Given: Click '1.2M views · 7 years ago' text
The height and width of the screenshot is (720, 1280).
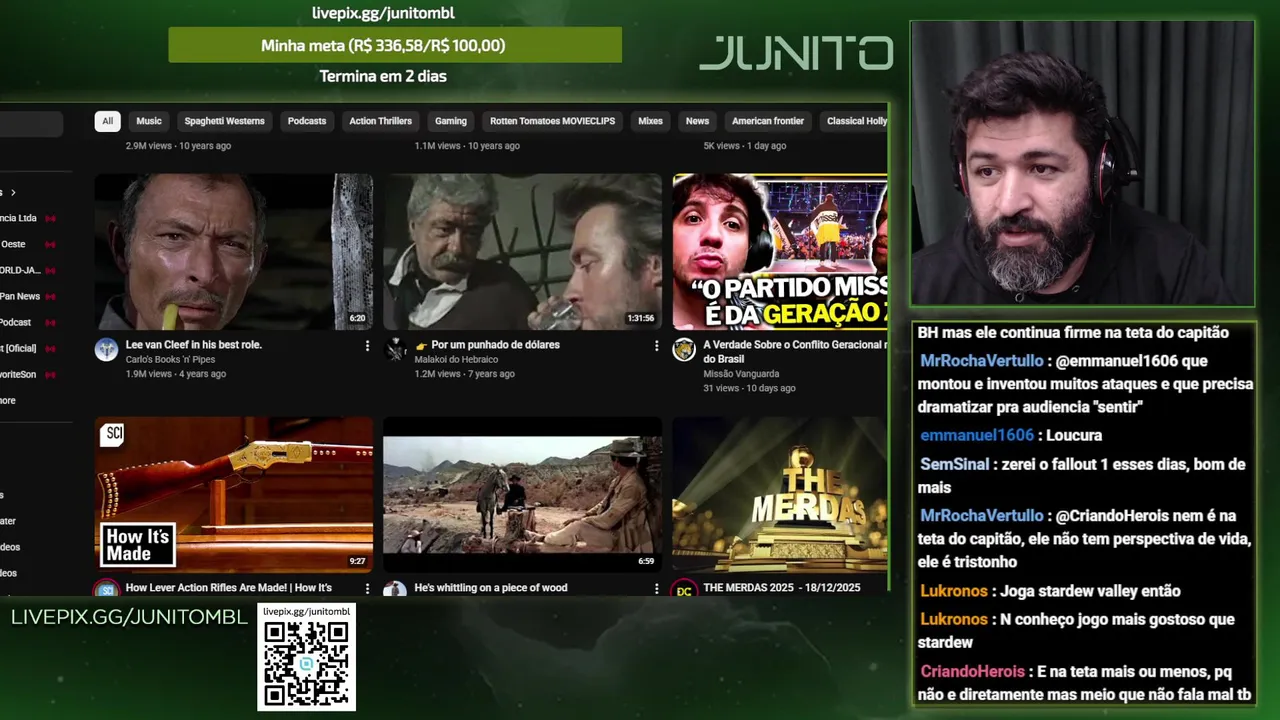Looking at the screenshot, I should pos(465,374).
